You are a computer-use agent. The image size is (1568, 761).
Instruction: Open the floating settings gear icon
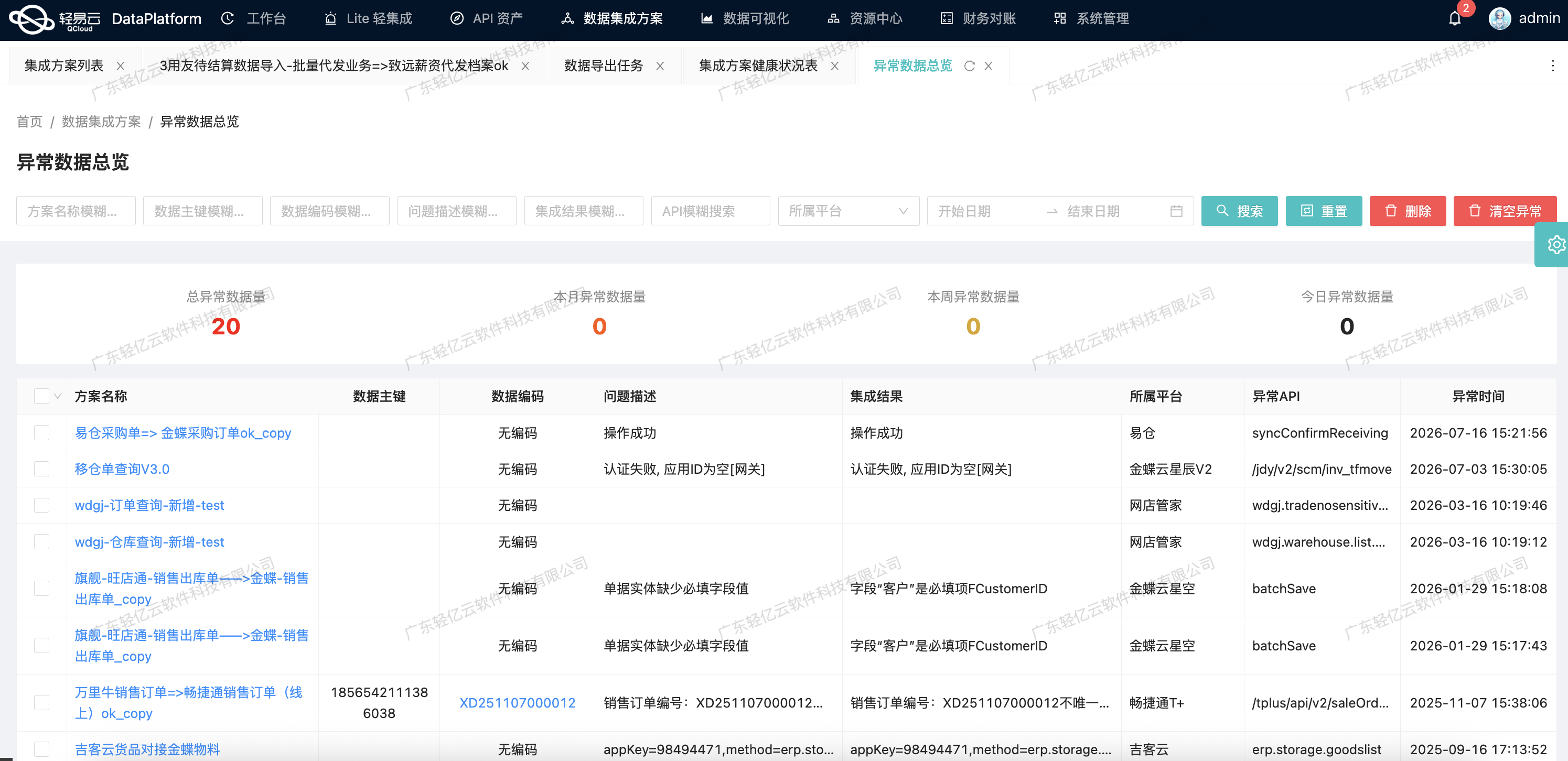click(x=1556, y=245)
